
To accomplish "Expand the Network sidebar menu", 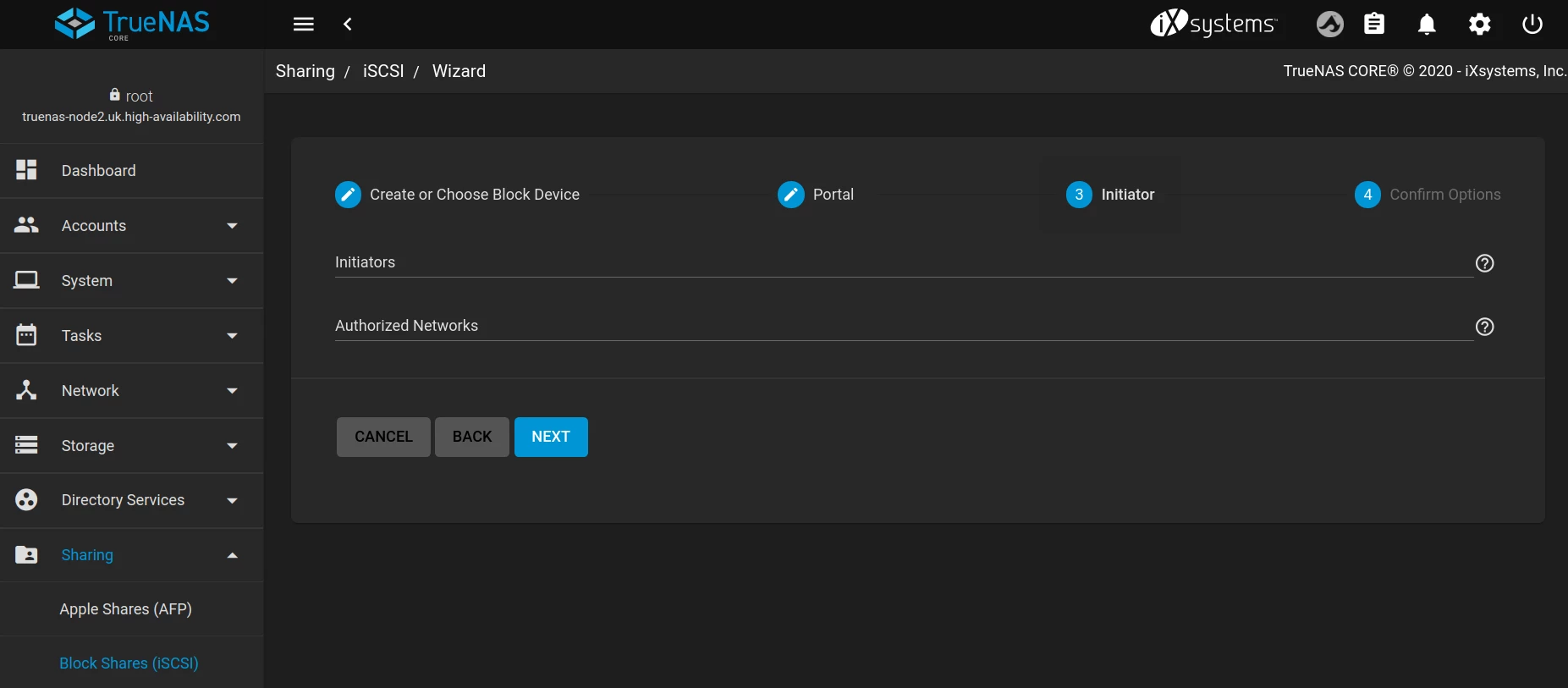I will pyautogui.click(x=131, y=391).
